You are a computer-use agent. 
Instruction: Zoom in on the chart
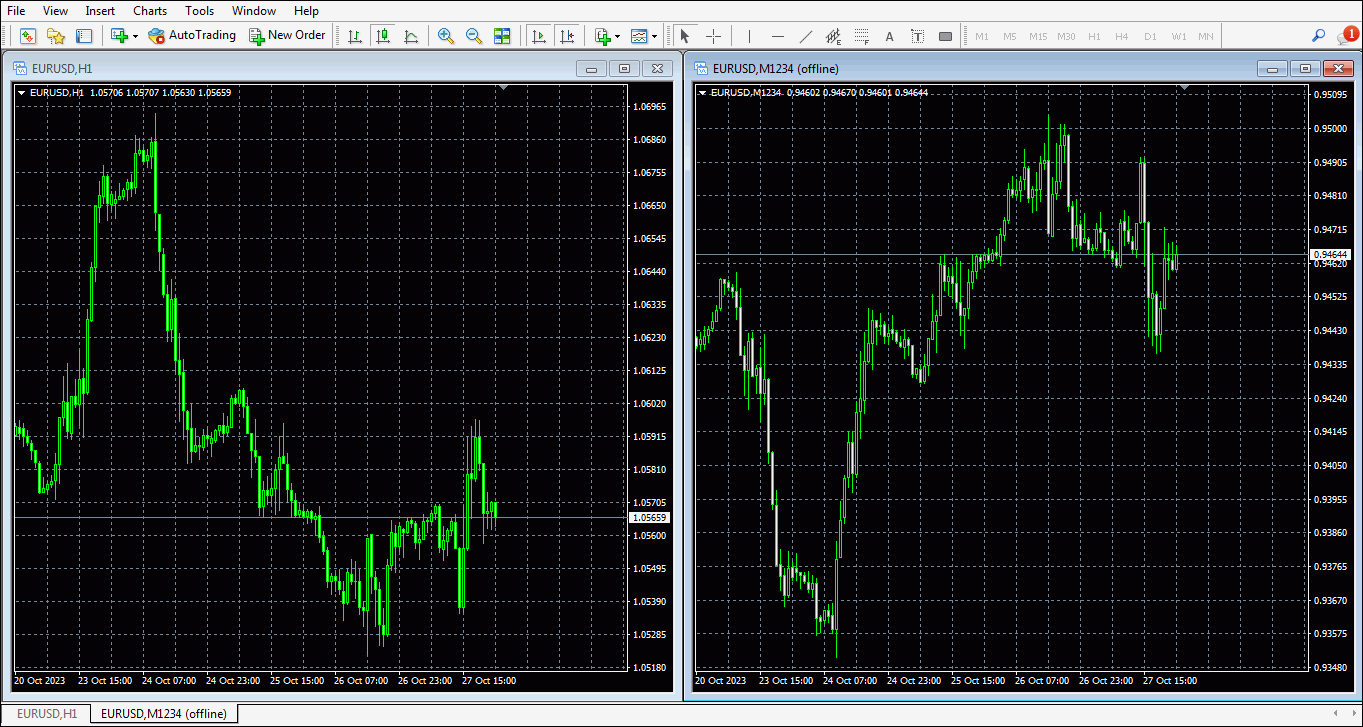click(446, 36)
